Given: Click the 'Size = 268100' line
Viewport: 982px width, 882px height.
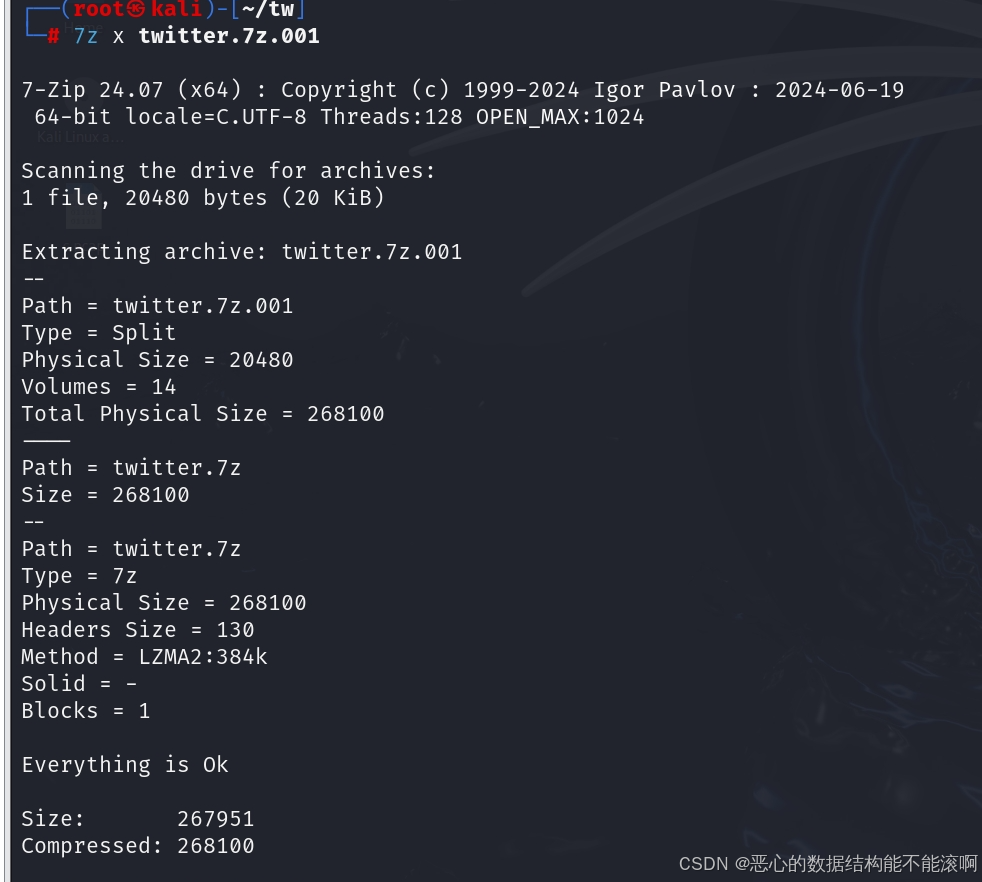Looking at the screenshot, I should [x=105, y=495].
